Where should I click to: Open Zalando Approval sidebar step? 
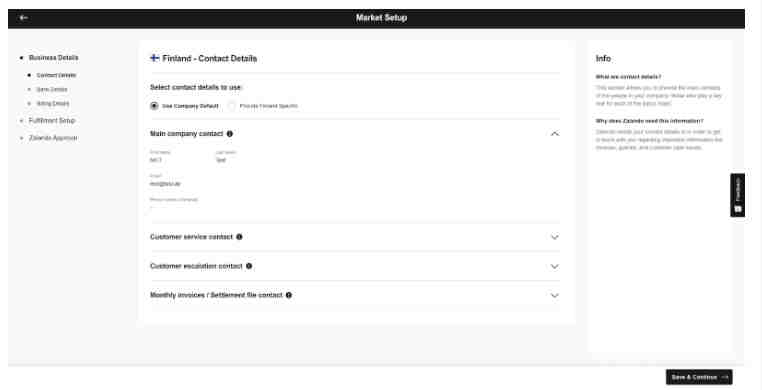[x=53, y=138]
